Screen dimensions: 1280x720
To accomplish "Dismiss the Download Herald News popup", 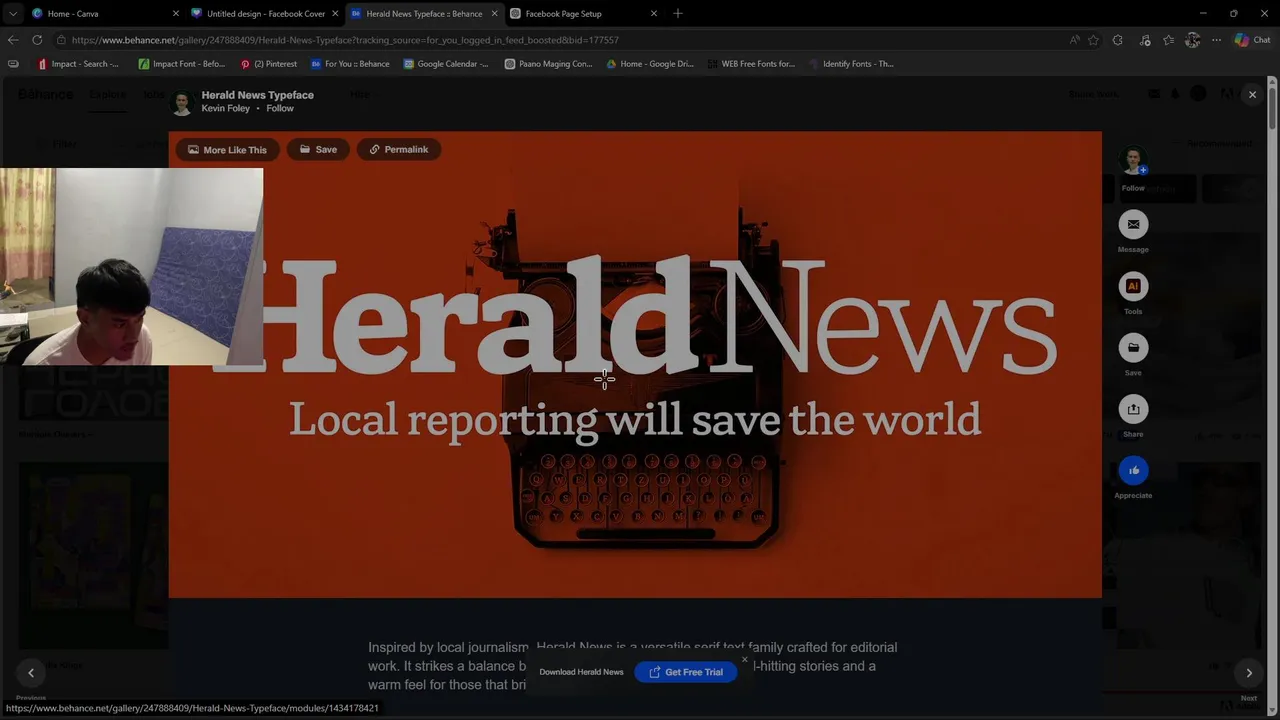I will pos(744,660).
